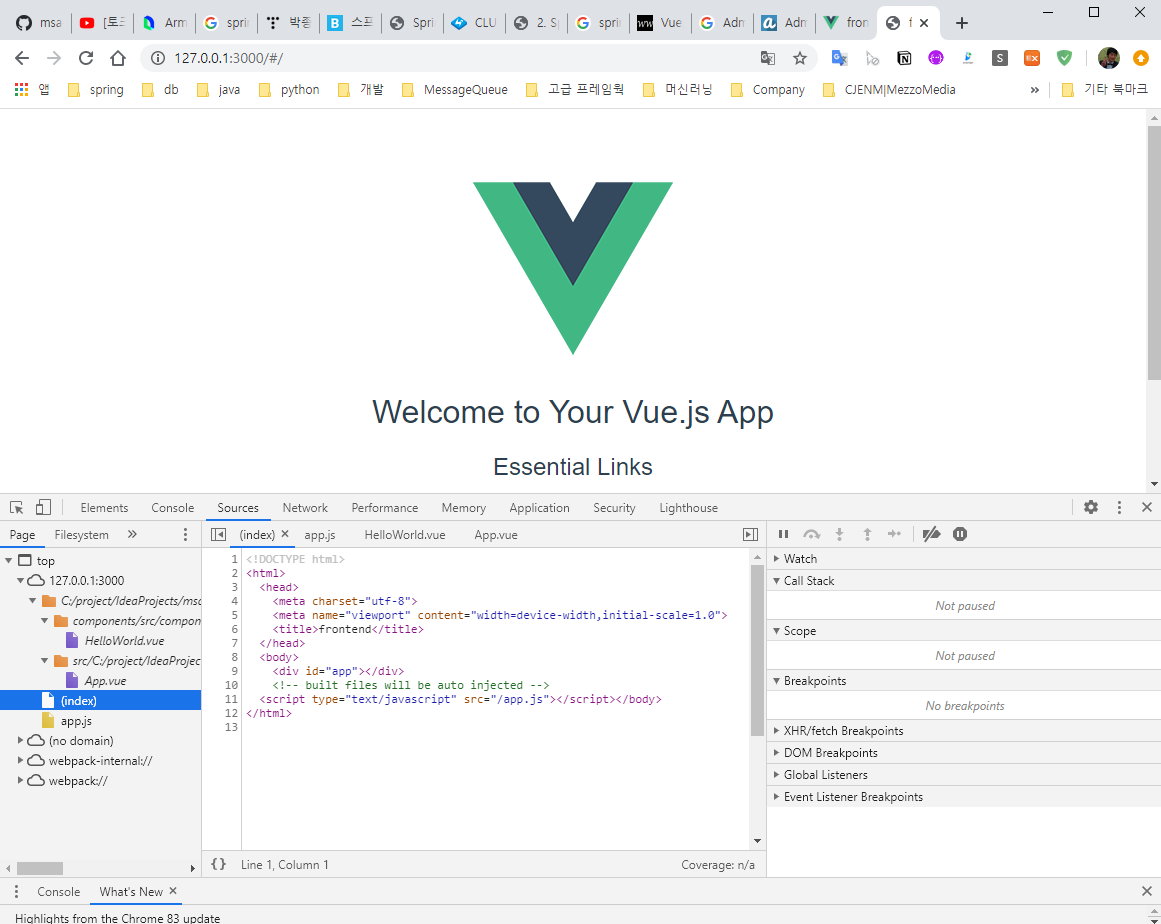Click the debugger step icon
This screenshot has width=1161, height=924.
tap(894, 534)
